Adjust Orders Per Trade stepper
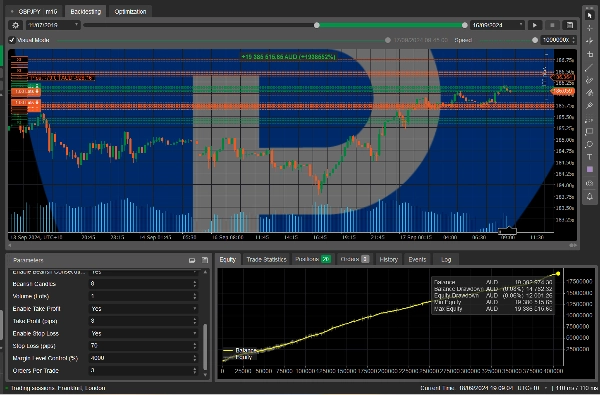The height and width of the screenshot is (395, 600). [195, 371]
